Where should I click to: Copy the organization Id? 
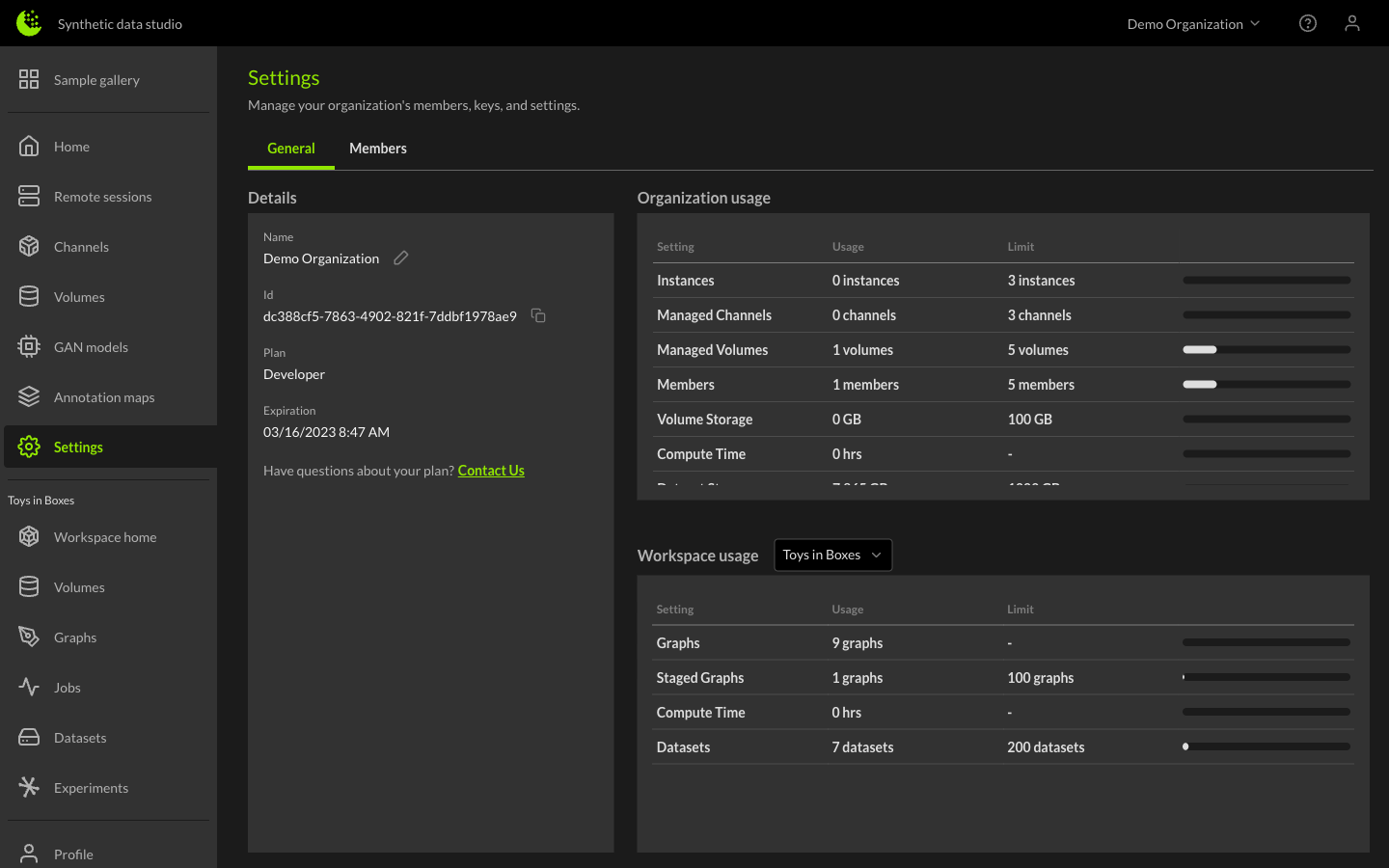click(537, 315)
